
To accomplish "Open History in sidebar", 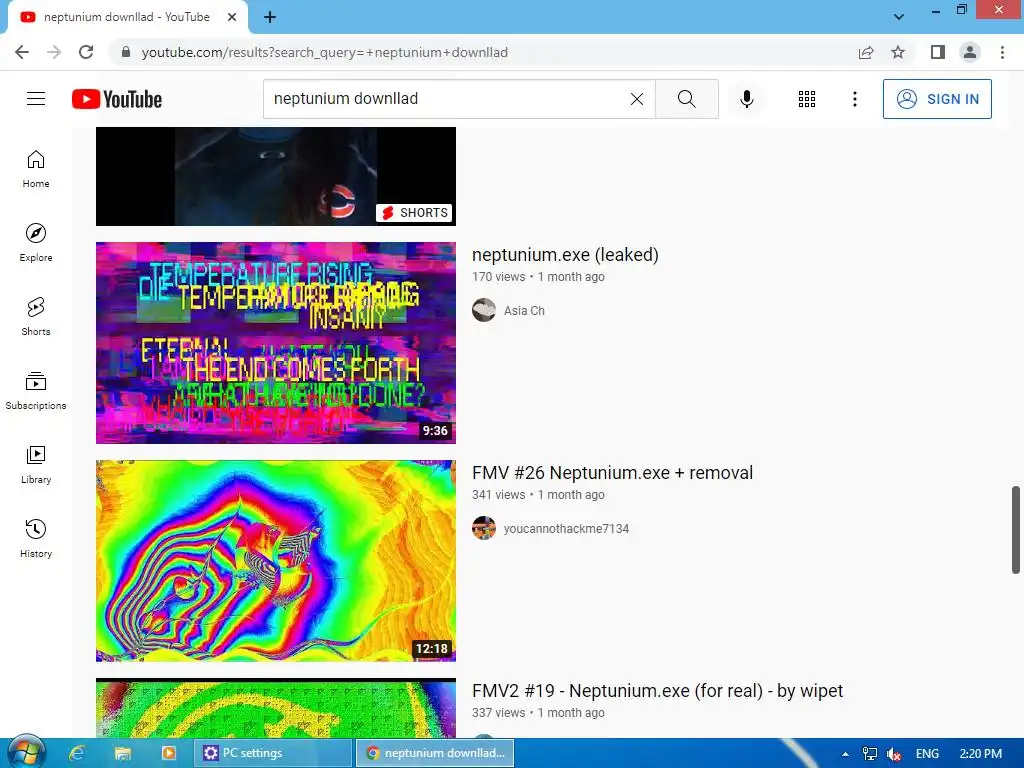I will [x=36, y=539].
